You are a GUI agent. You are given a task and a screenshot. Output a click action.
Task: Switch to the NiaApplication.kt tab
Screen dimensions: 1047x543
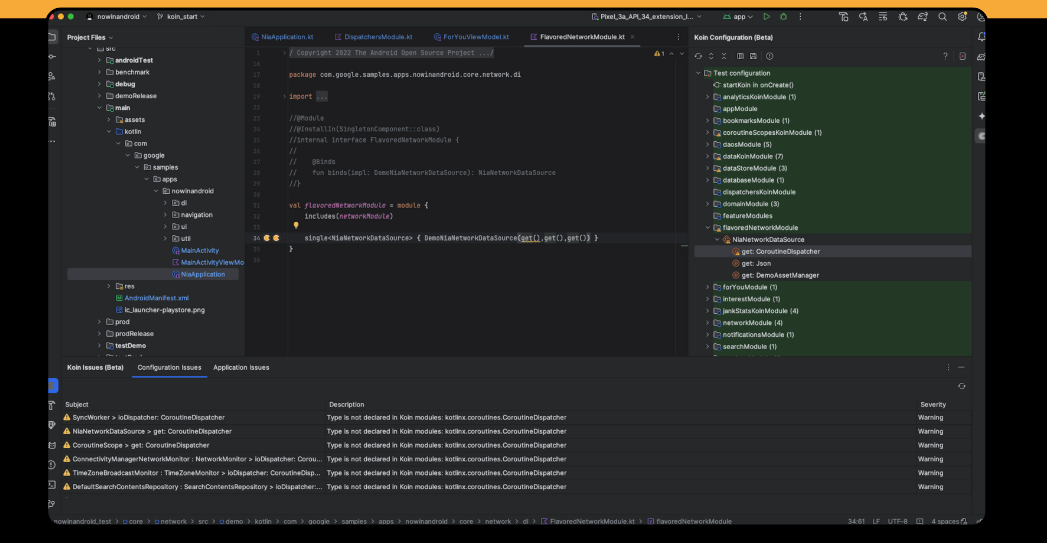[282, 37]
